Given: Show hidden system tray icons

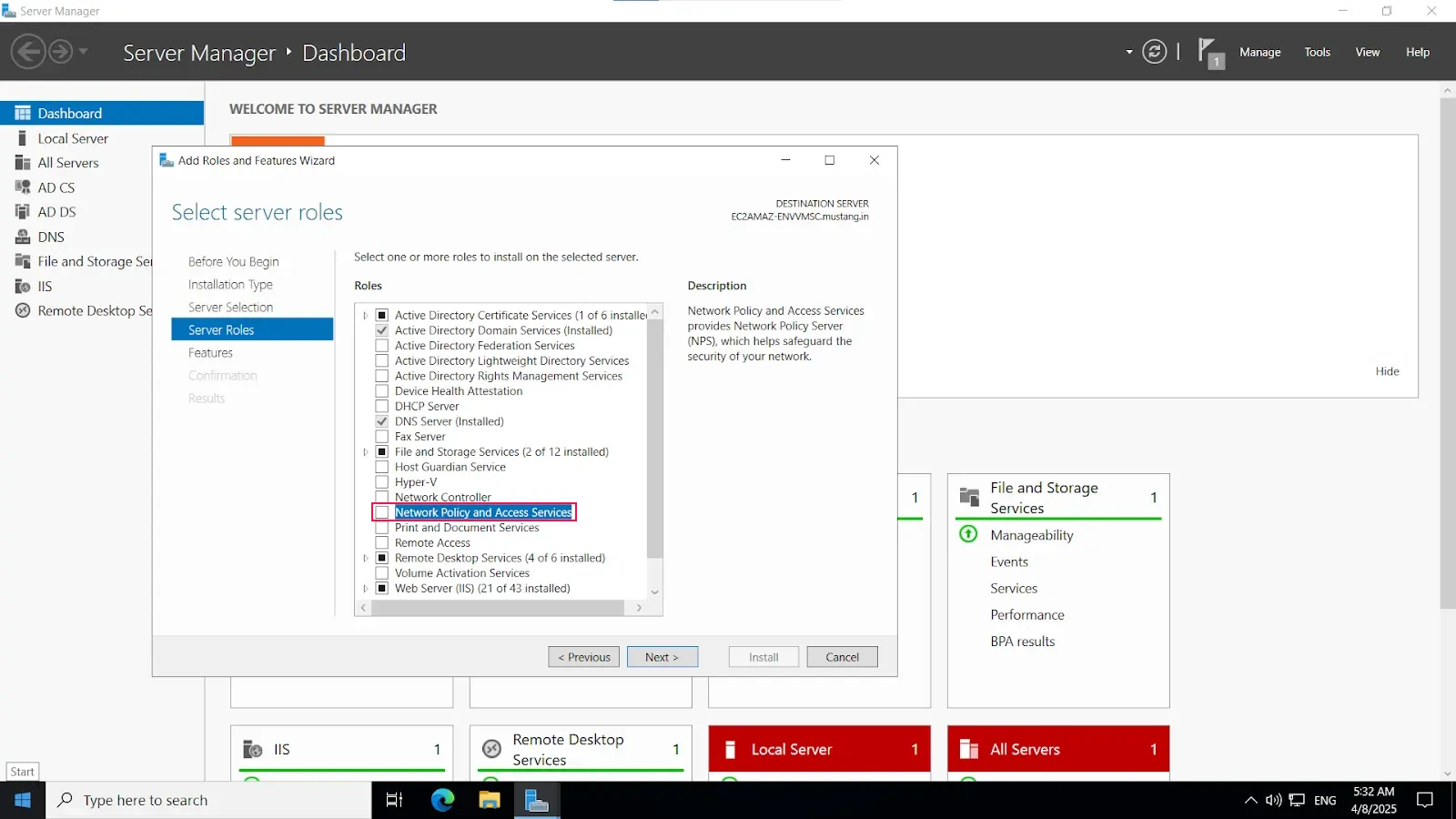Looking at the screenshot, I should [x=1250, y=800].
